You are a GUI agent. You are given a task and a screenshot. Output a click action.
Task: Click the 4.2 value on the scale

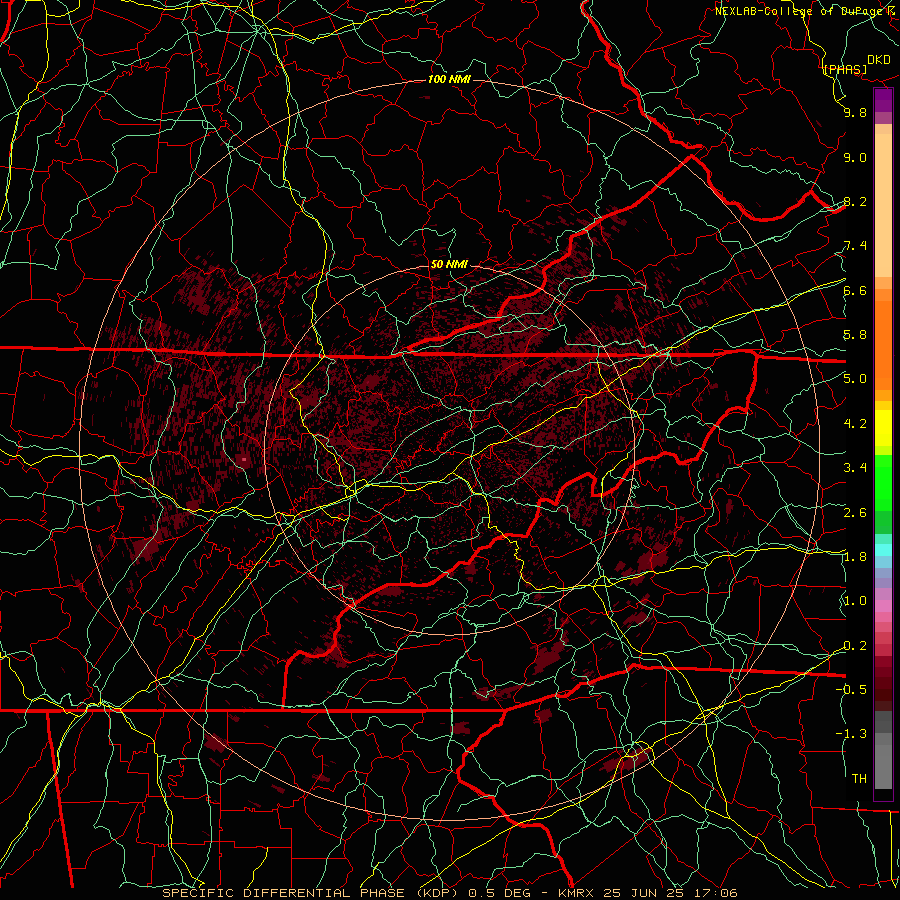point(855,424)
